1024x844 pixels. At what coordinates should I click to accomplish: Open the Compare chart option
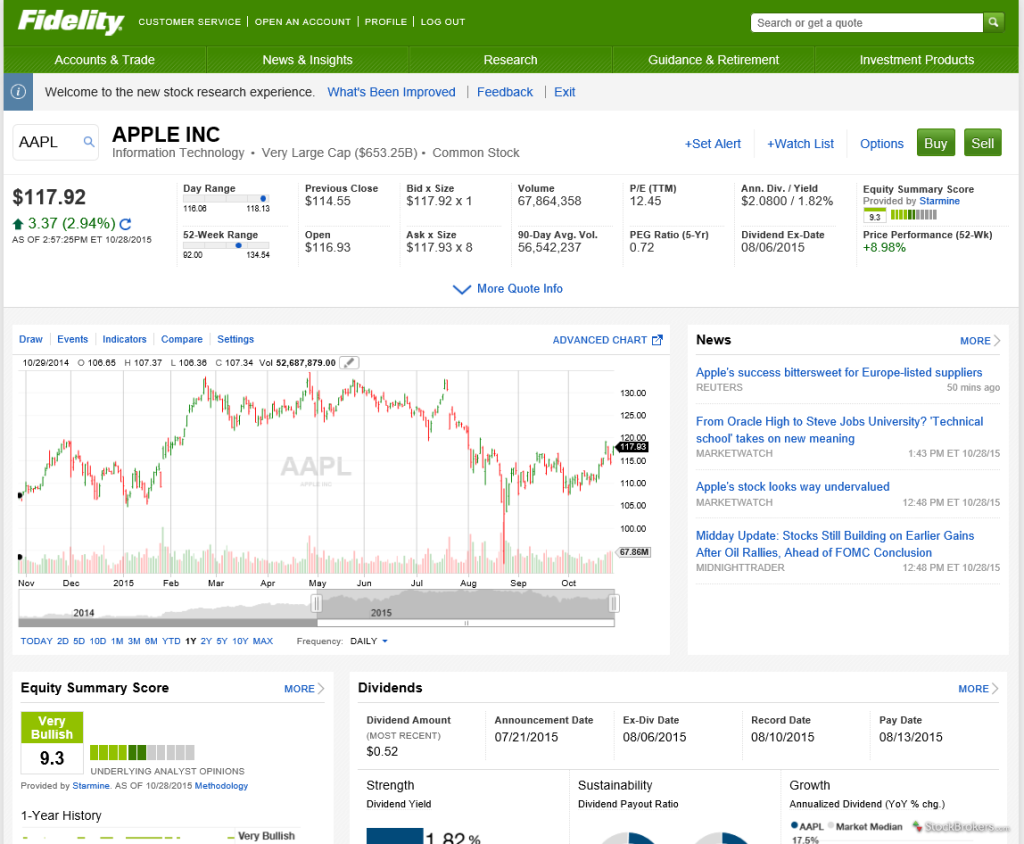(x=182, y=339)
